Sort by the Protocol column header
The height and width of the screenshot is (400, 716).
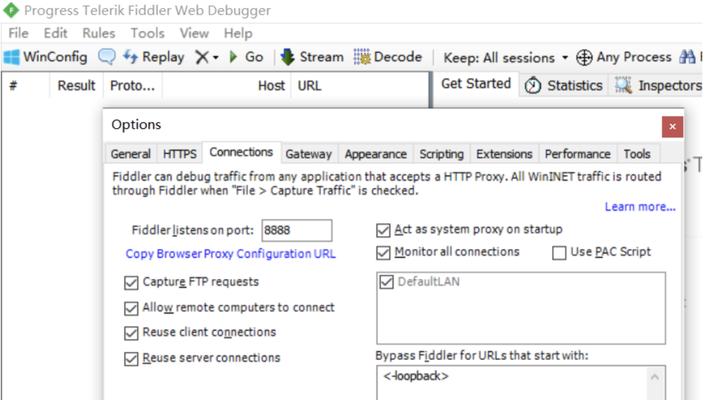132,85
